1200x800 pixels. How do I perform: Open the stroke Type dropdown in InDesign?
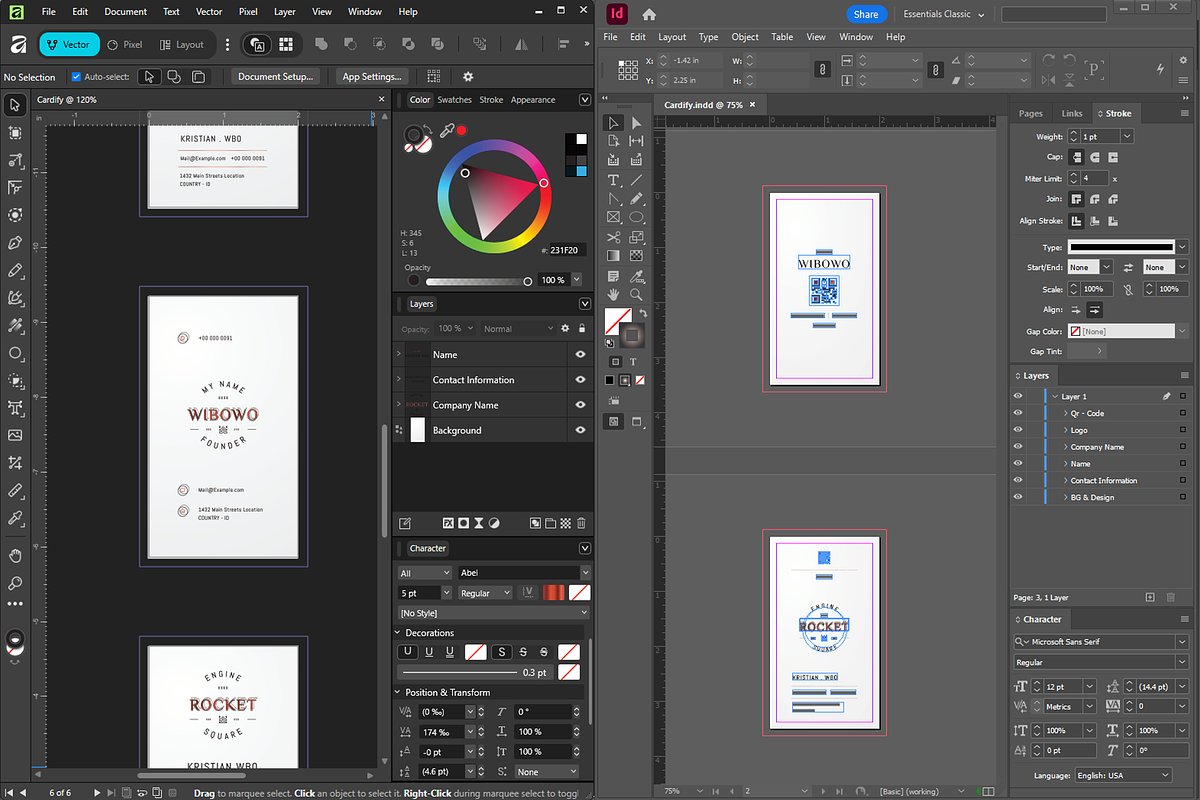click(x=1182, y=247)
